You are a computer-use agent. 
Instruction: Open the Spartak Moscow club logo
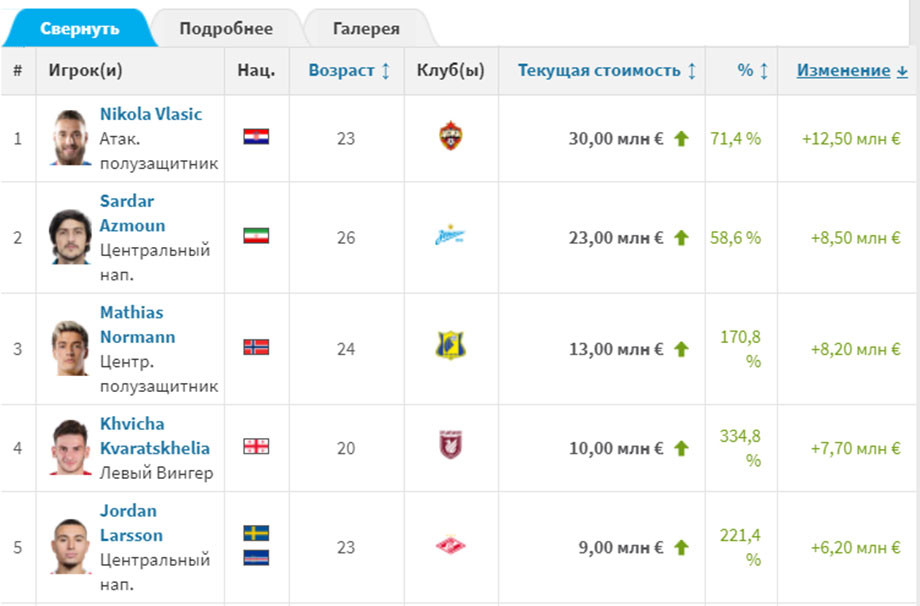[451, 546]
